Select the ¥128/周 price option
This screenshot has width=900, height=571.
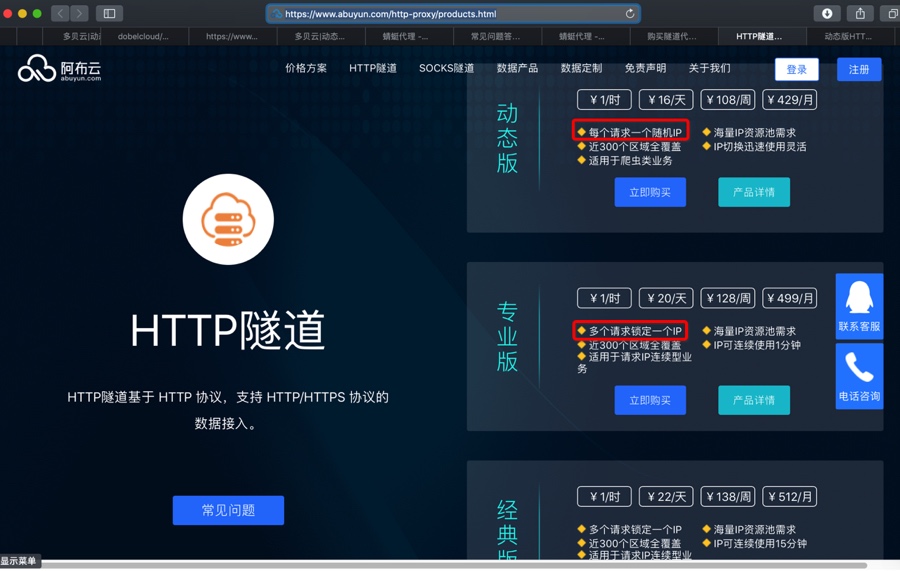point(728,298)
